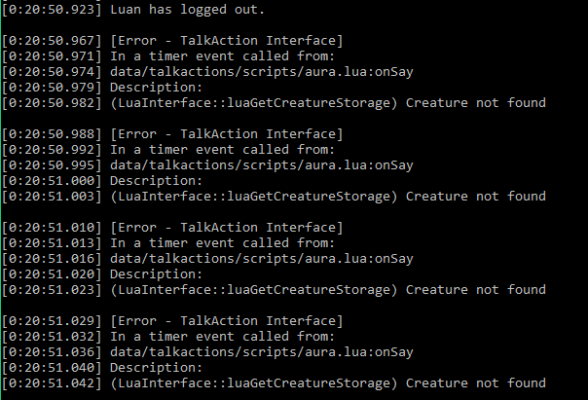Click timestamp 0:20:50.923 at top

(52, 9)
